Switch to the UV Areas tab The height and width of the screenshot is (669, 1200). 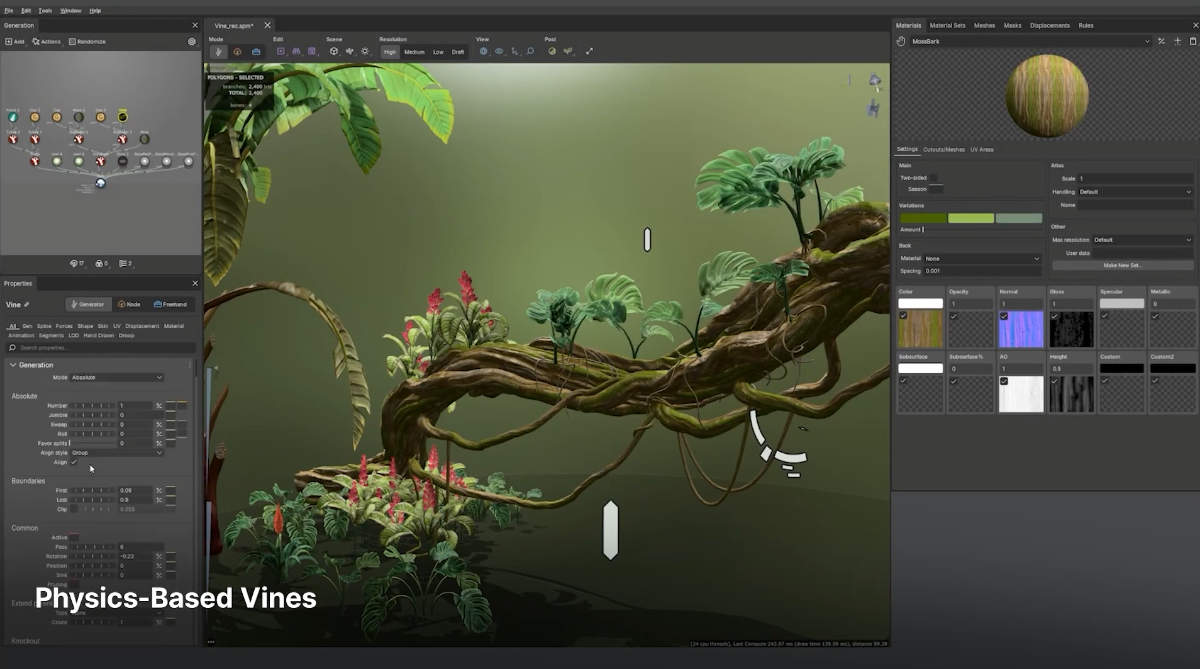click(982, 149)
